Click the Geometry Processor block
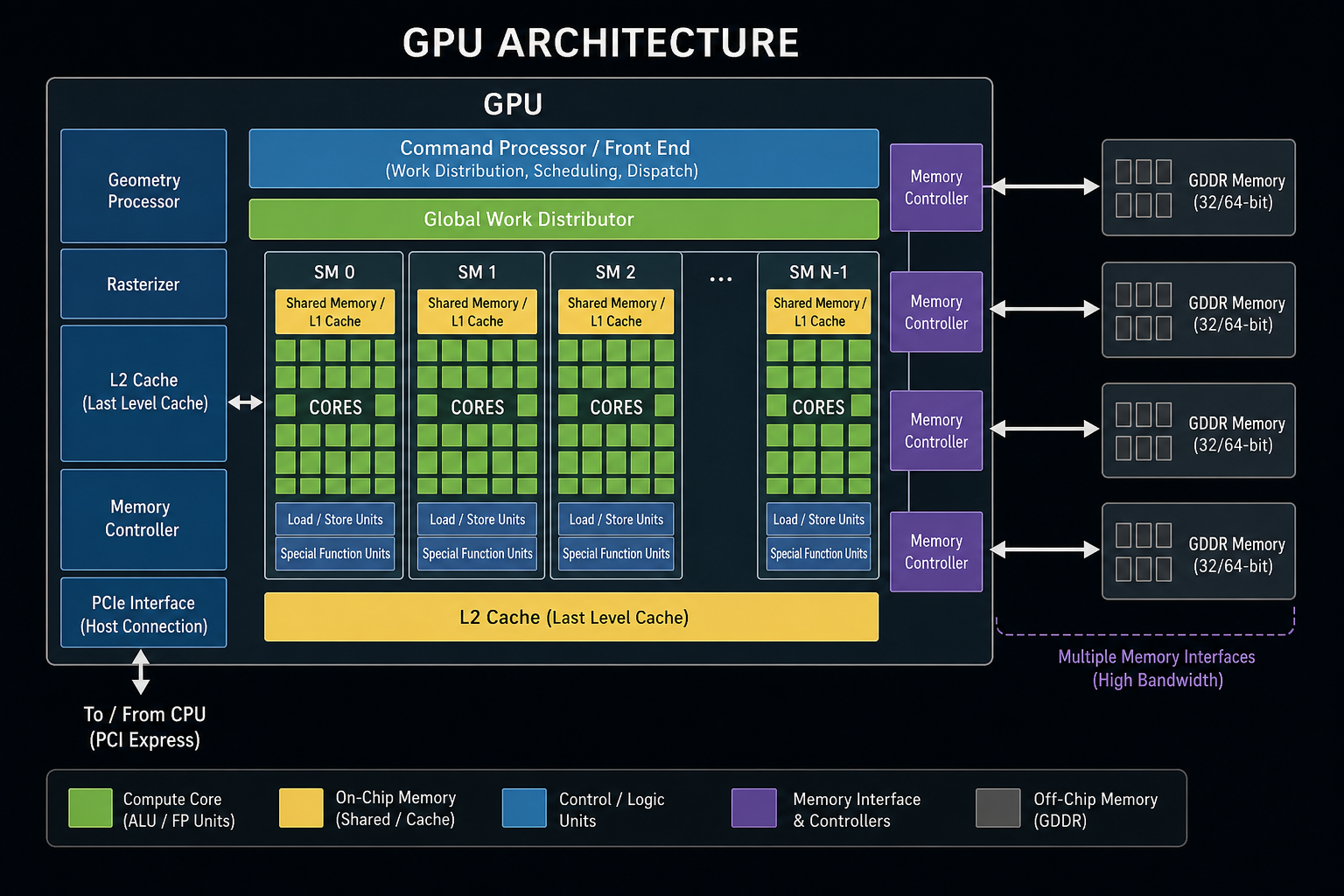Viewport: 1344px width, 896px height. pyautogui.click(x=143, y=186)
